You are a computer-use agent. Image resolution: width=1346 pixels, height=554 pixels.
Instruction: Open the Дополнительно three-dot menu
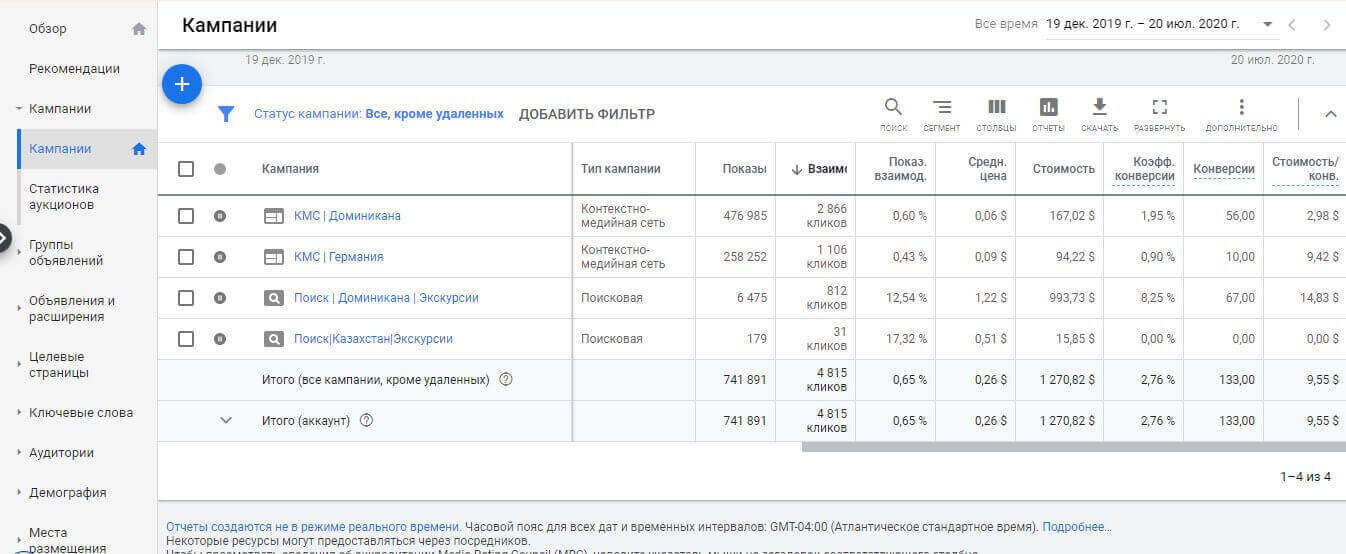point(1241,108)
